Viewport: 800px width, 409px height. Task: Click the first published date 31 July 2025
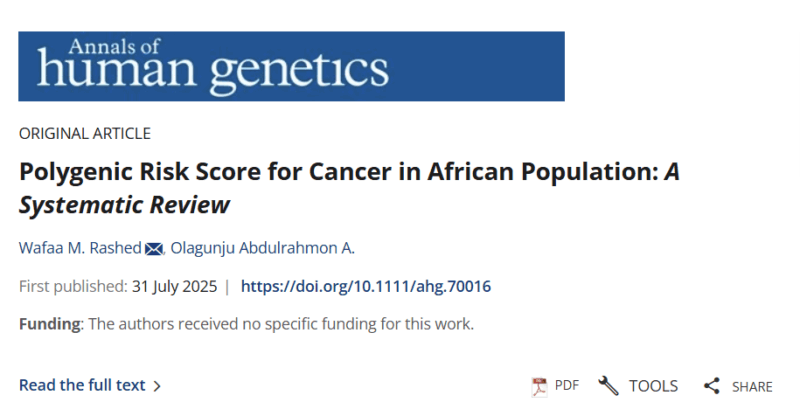pyautogui.click(x=174, y=287)
